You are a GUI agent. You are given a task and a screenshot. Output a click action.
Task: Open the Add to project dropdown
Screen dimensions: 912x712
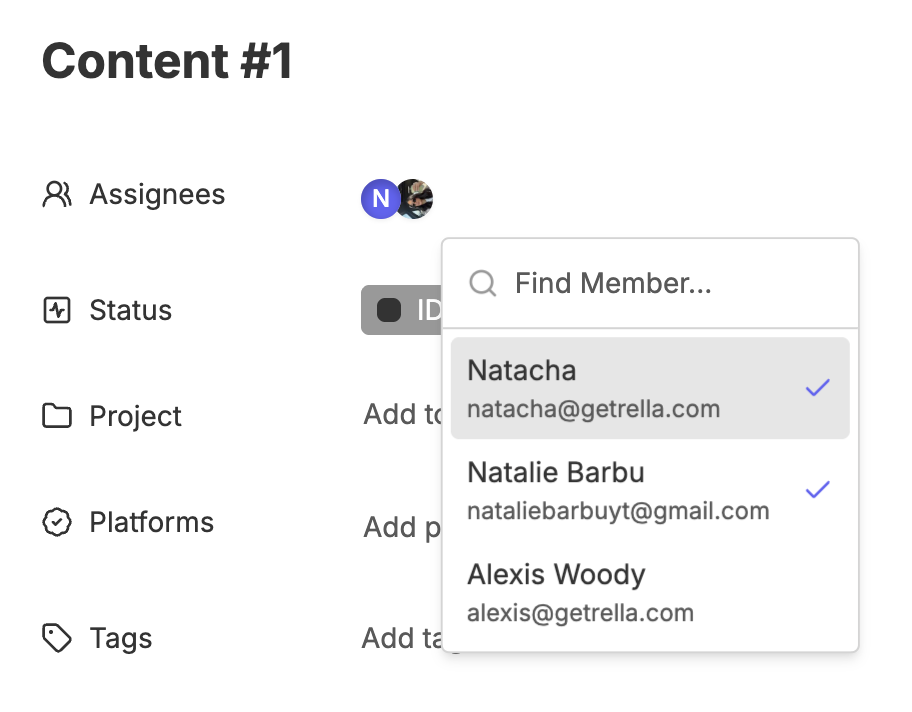pos(403,415)
